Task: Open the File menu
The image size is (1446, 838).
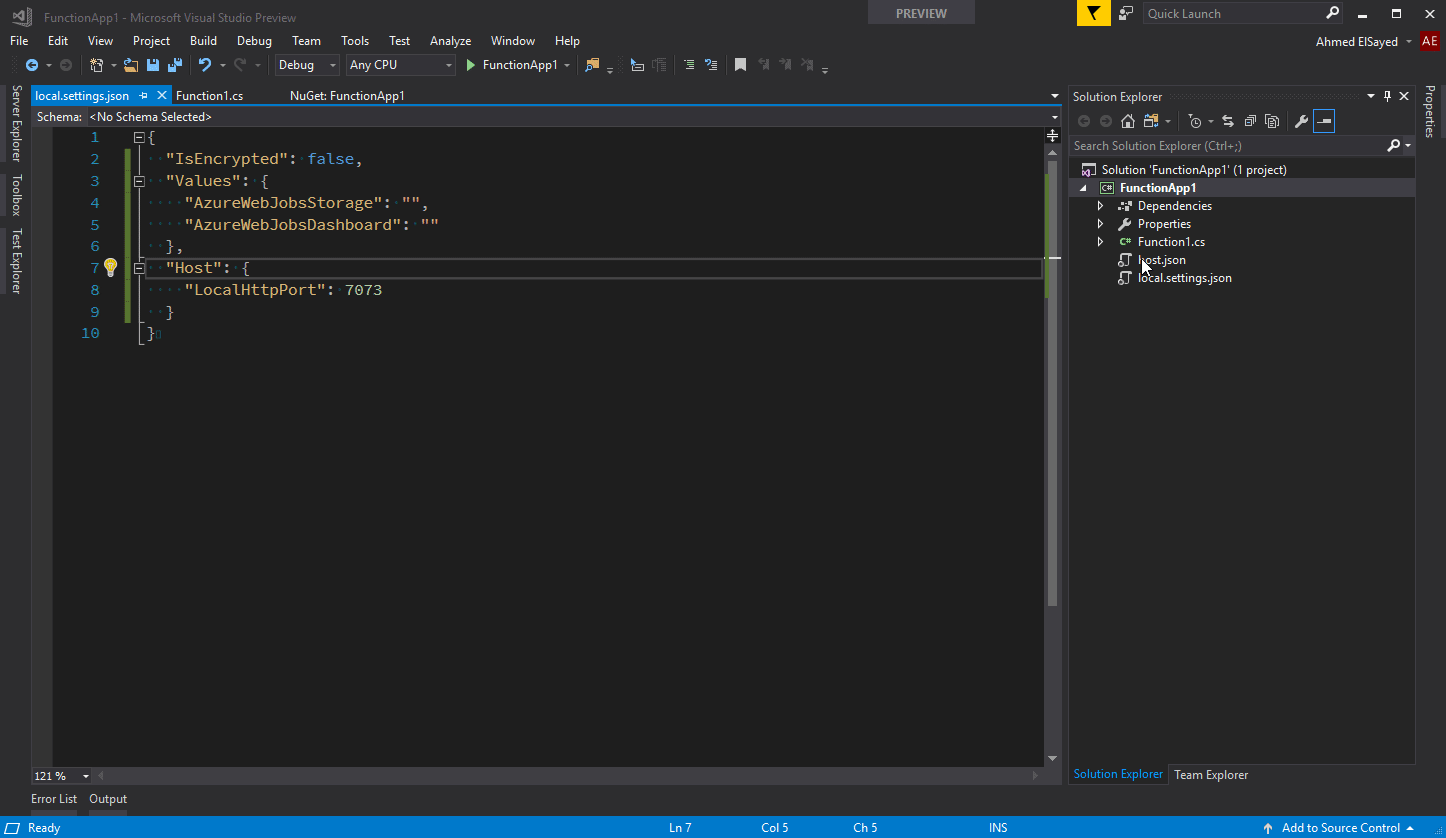Action: 19,41
